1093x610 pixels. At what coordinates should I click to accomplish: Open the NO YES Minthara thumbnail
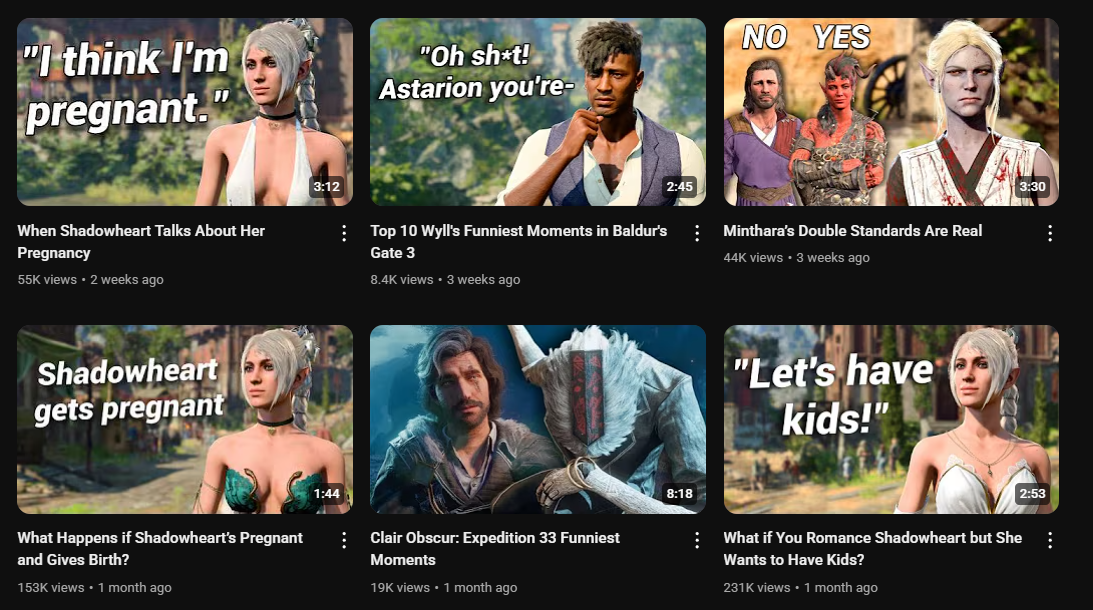[891, 112]
